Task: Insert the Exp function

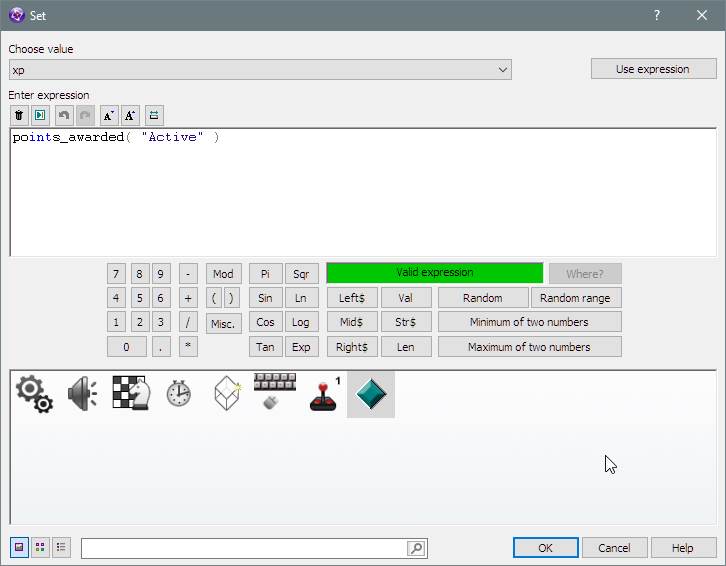Action: (301, 347)
